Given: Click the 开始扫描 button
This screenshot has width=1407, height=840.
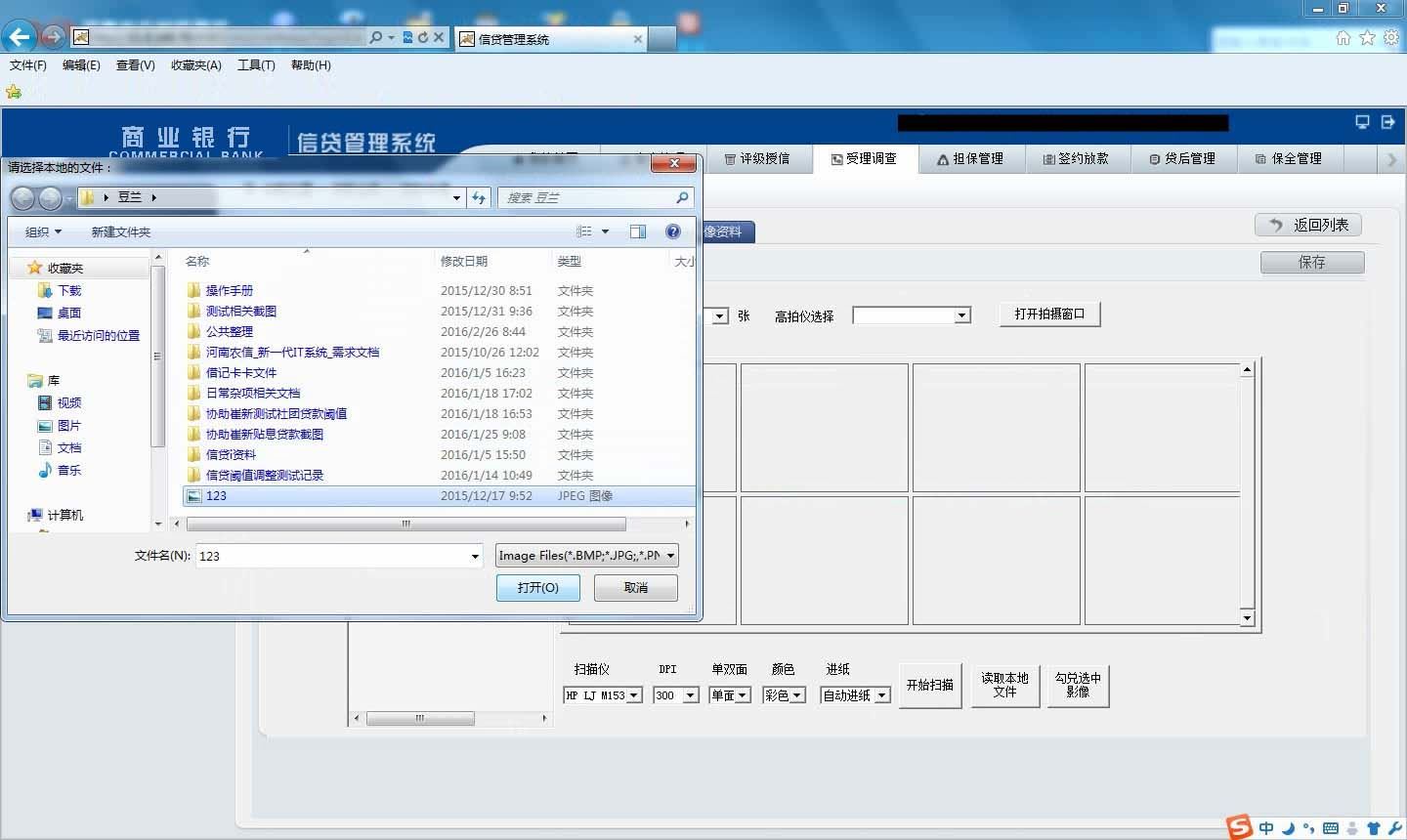Looking at the screenshot, I should click(x=930, y=685).
